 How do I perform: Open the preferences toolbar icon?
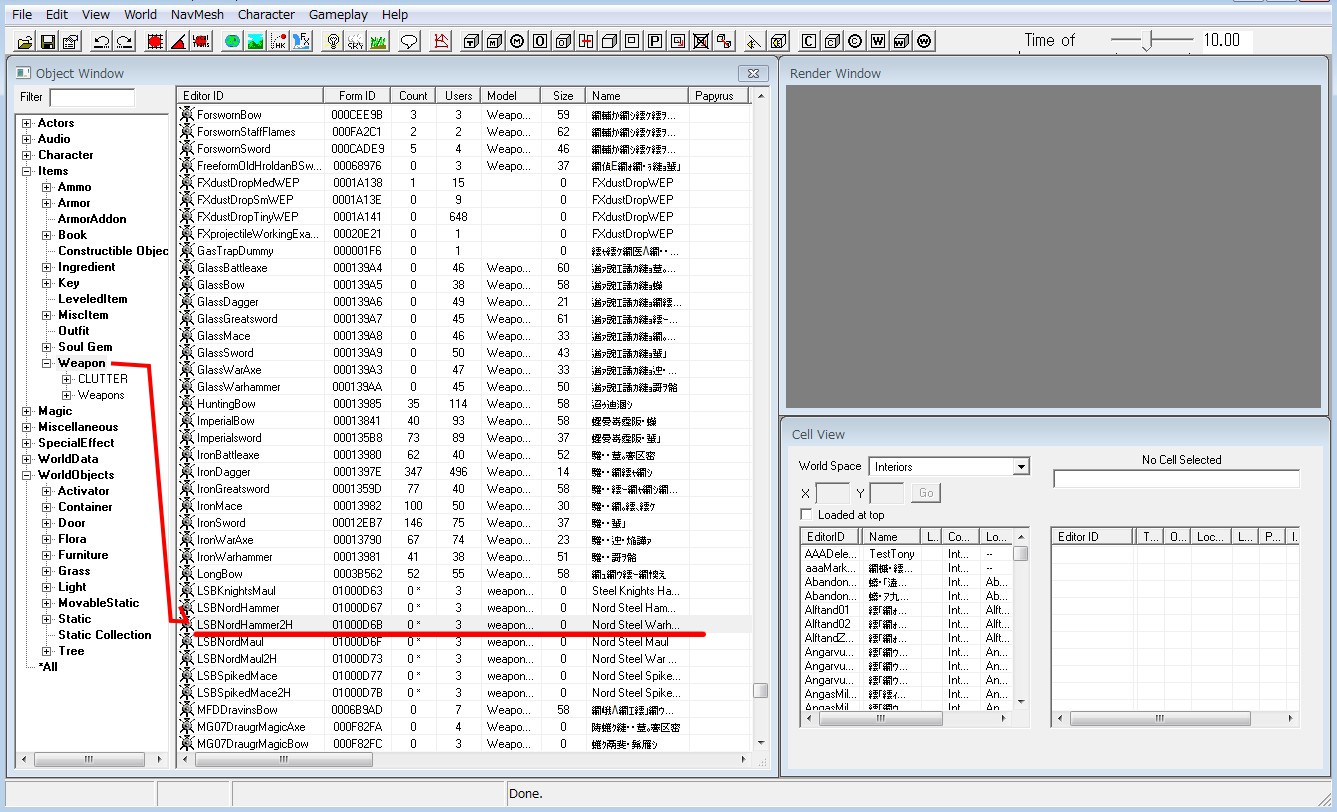[x=70, y=41]
